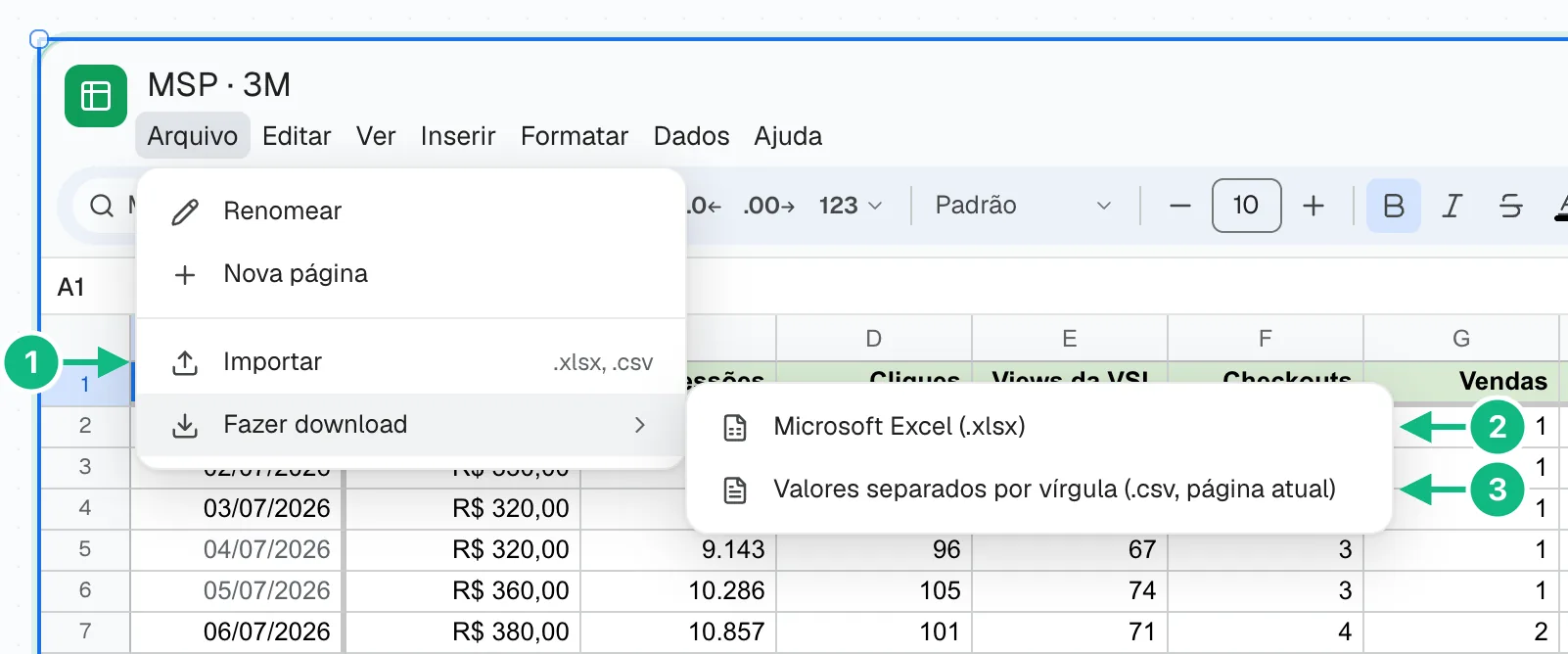The height and width of the screenshot is (654, 1568).
Task: Click cell with date 04/07/2026
Action: pyautogui.click(x=237, y=549)
